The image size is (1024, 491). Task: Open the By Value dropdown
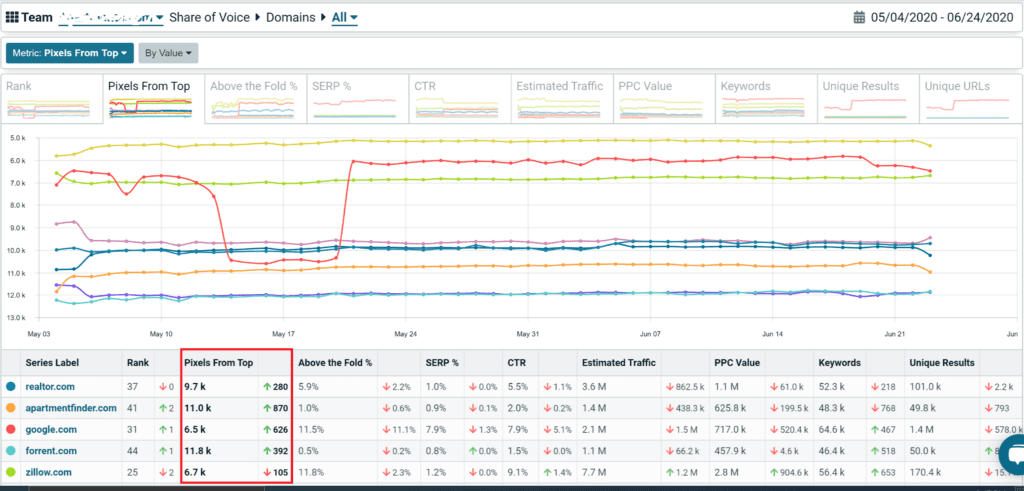coord(168,54)
